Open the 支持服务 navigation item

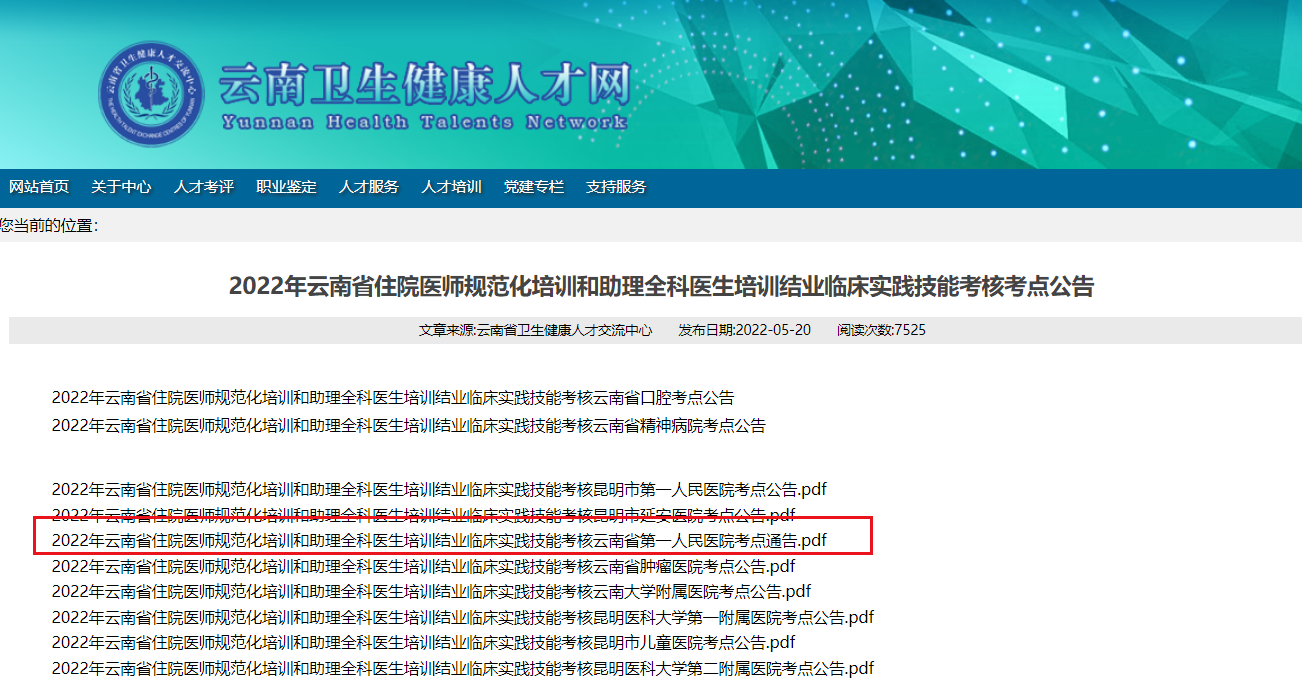pos(616,187)
